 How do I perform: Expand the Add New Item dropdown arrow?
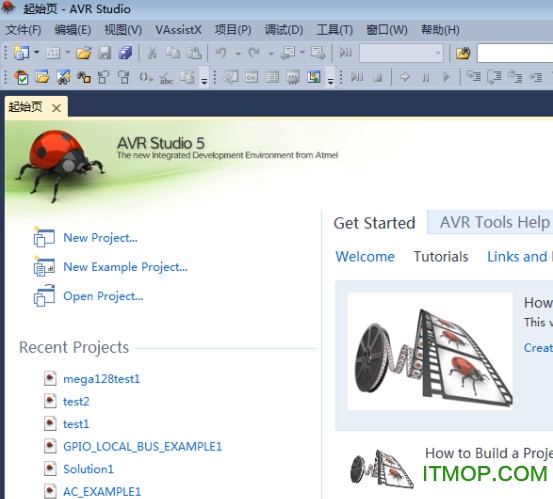(x=68, y=53)
